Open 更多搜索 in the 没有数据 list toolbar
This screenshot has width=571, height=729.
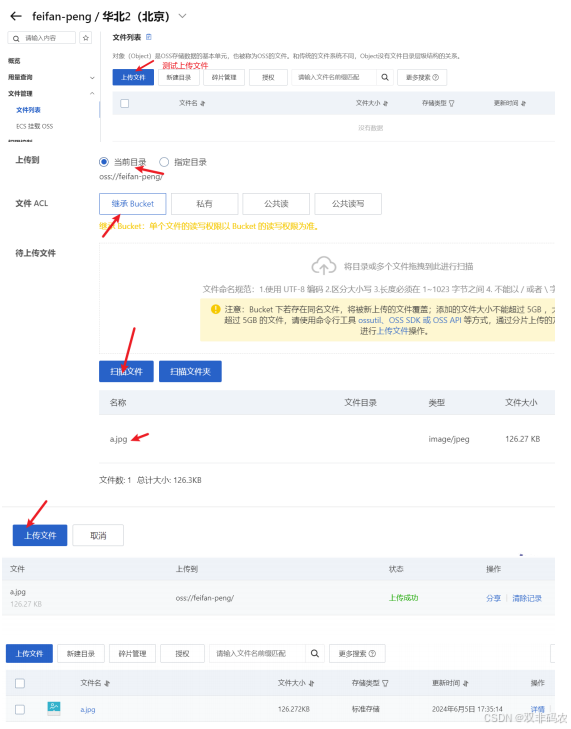422,77
